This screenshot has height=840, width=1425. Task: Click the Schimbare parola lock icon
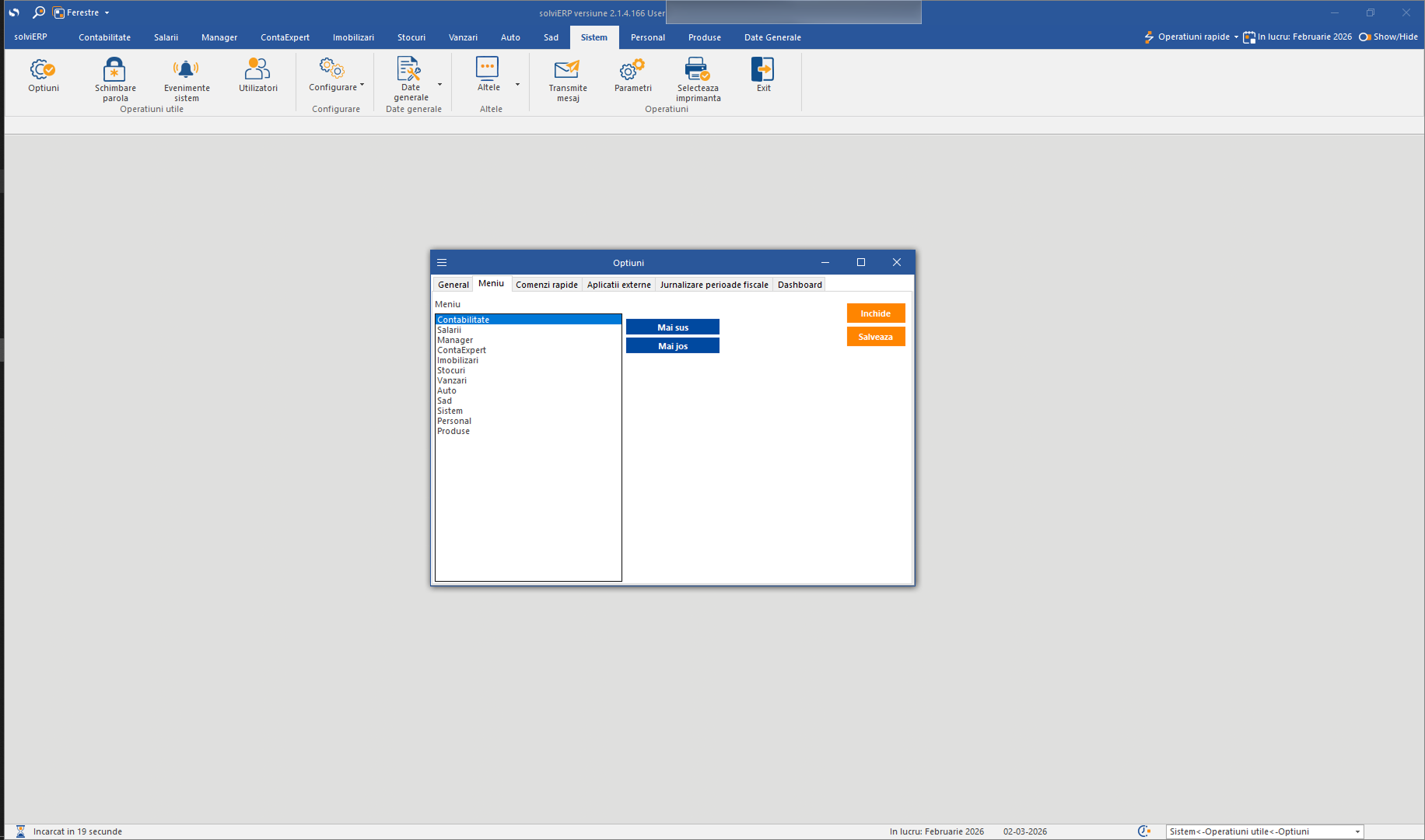(114, 71)
